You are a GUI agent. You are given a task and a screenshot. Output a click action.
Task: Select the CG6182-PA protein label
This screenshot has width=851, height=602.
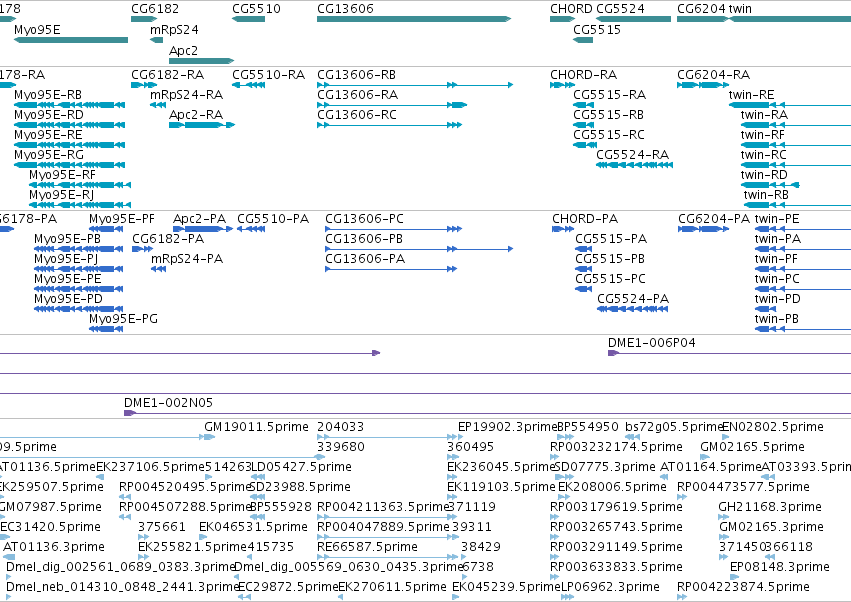coord(168,239)
